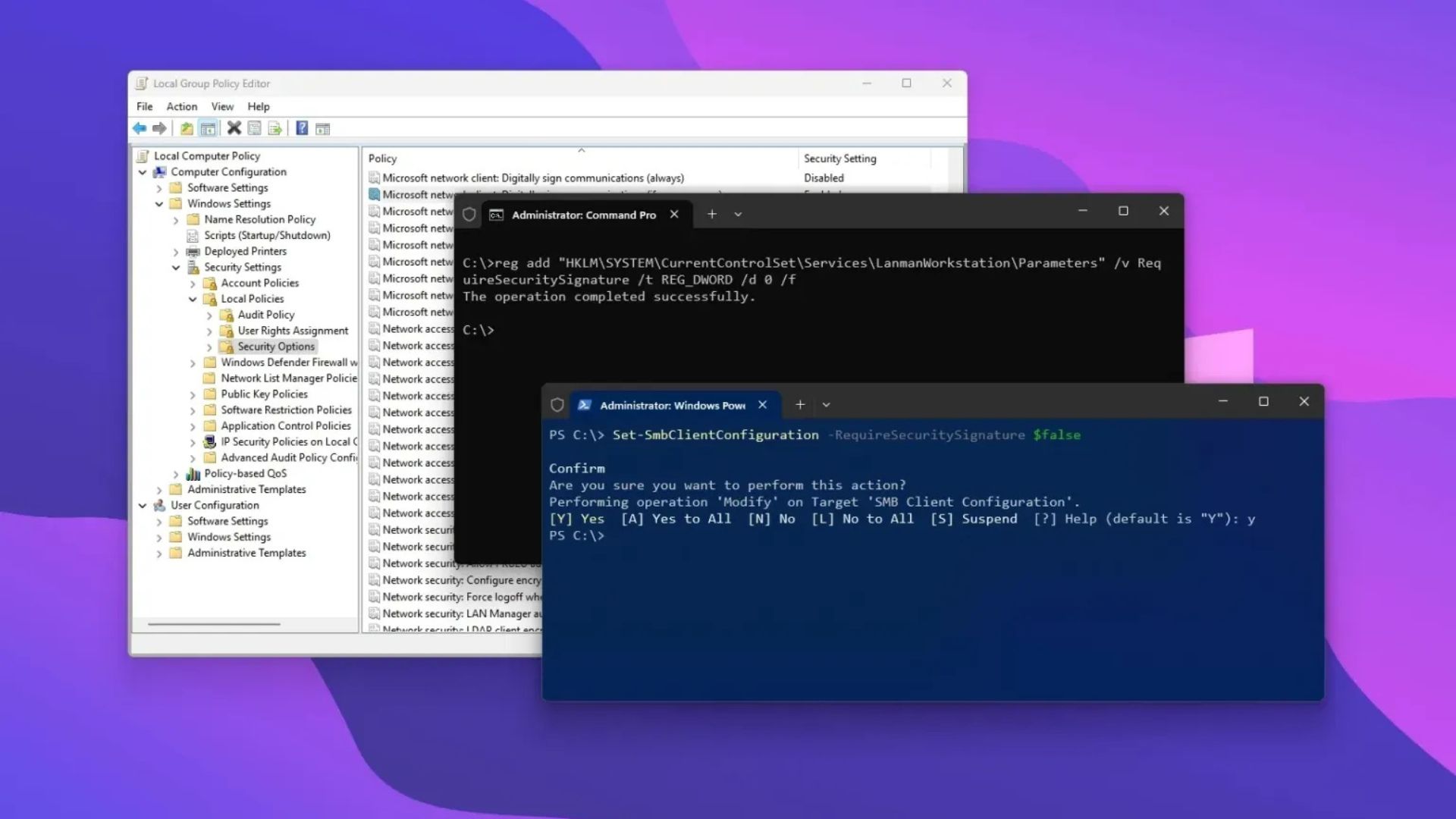Toggle Show/Hide Action Pane icon
This screenshot has height=819, width=1456.
pos(323,128)
